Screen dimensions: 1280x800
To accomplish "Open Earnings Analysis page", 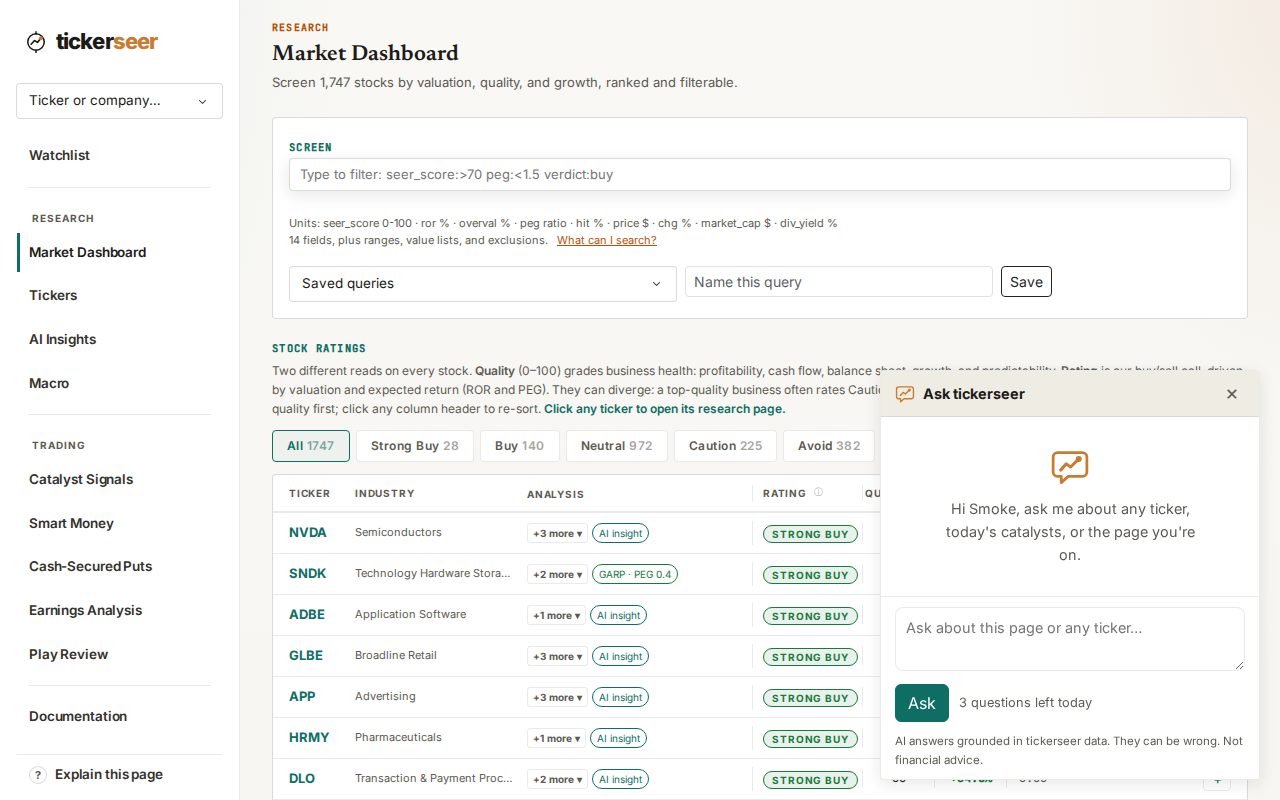I will [85, 610].
